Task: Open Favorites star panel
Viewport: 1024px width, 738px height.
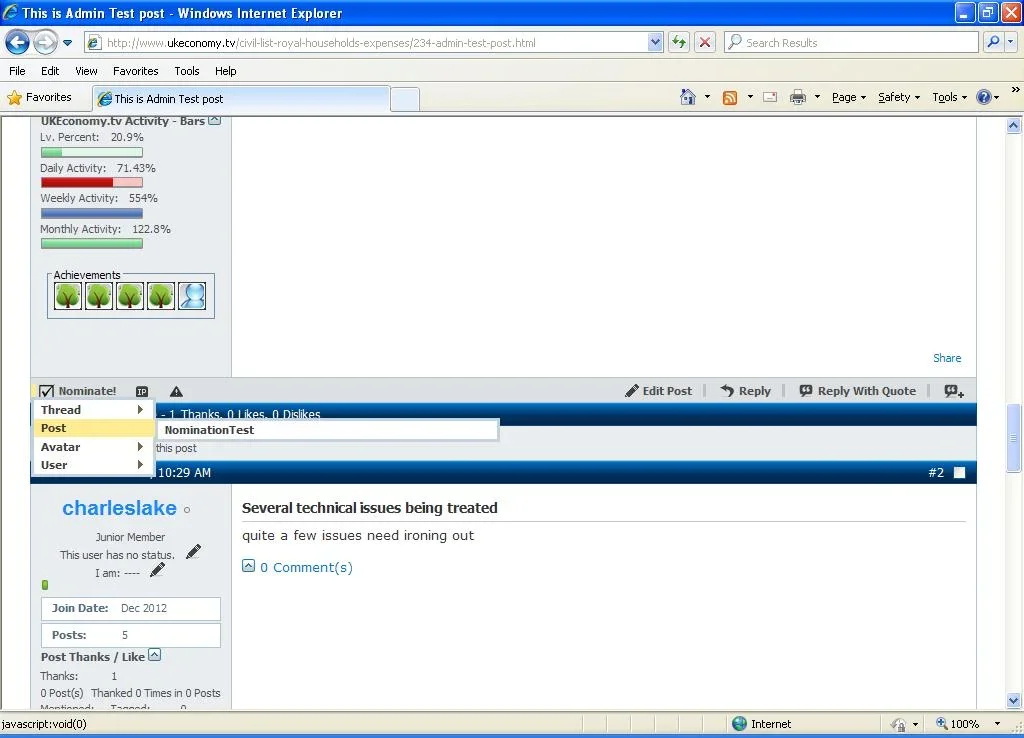Action: 39,97
